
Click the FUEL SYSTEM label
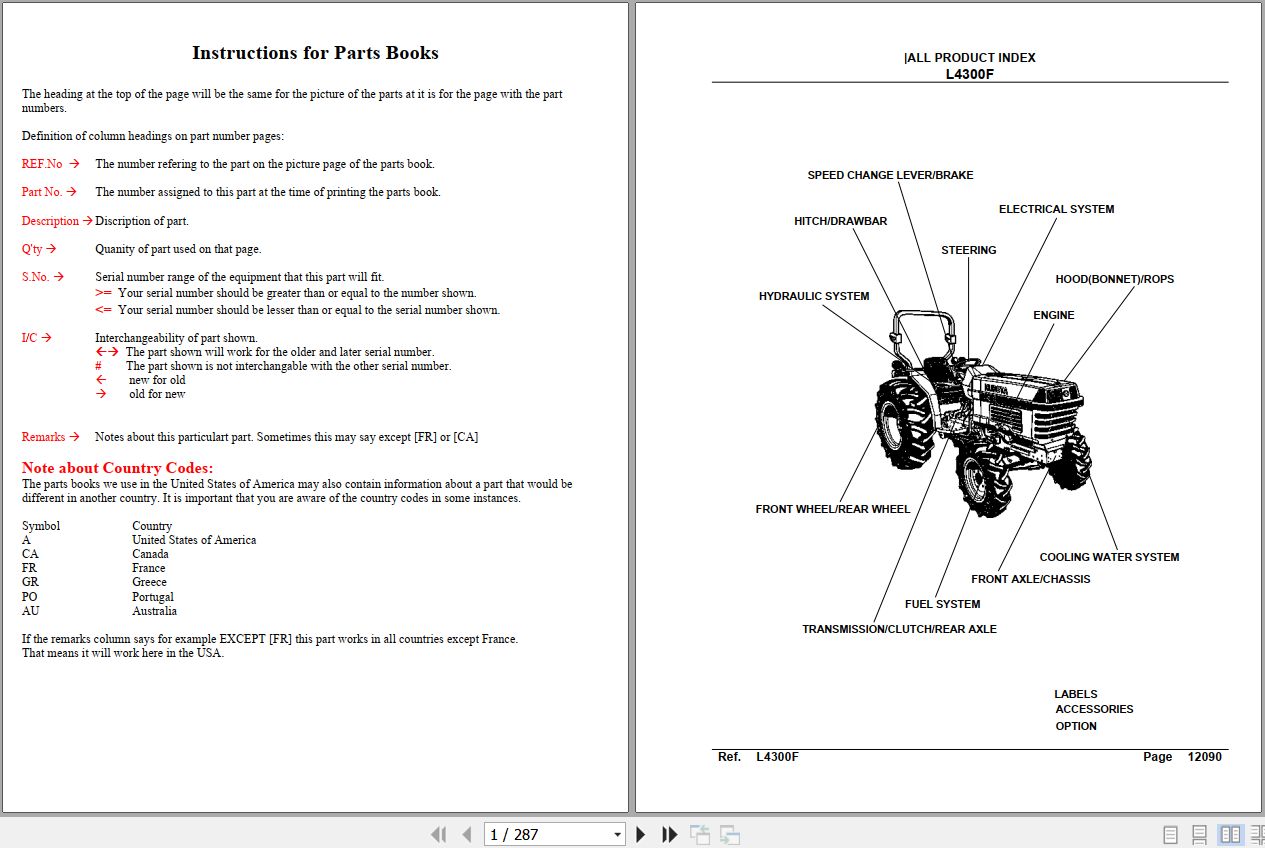click(942, 604)
